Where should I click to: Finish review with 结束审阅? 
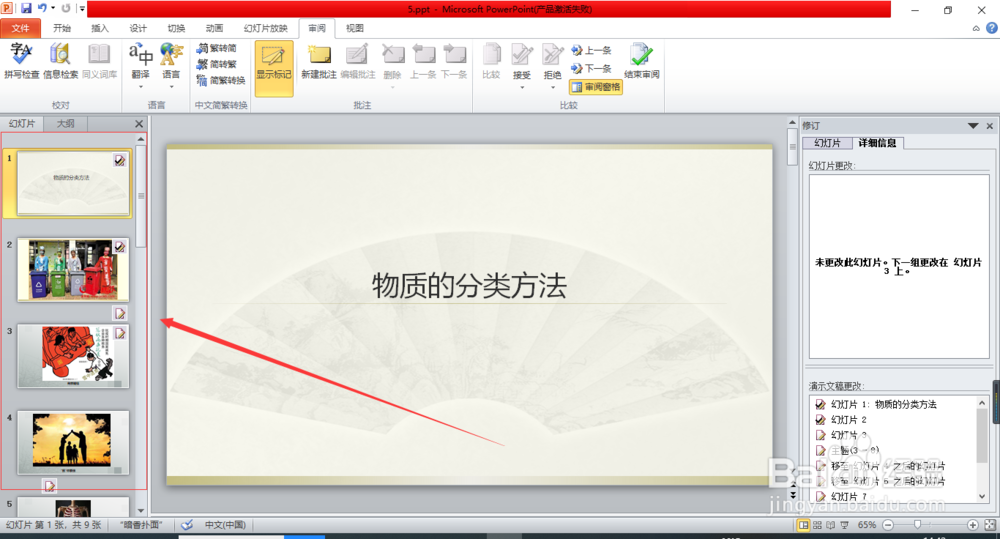642,61
